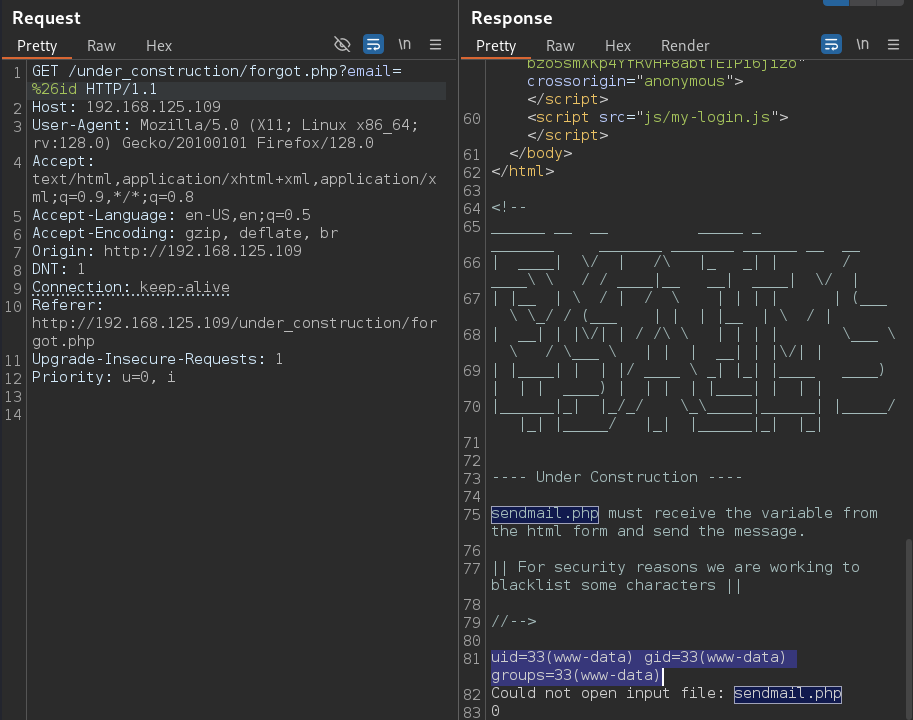Viewport: 913px width, 720px height.
Task: Select the Response Pretty tab
Action: [496, 45]
